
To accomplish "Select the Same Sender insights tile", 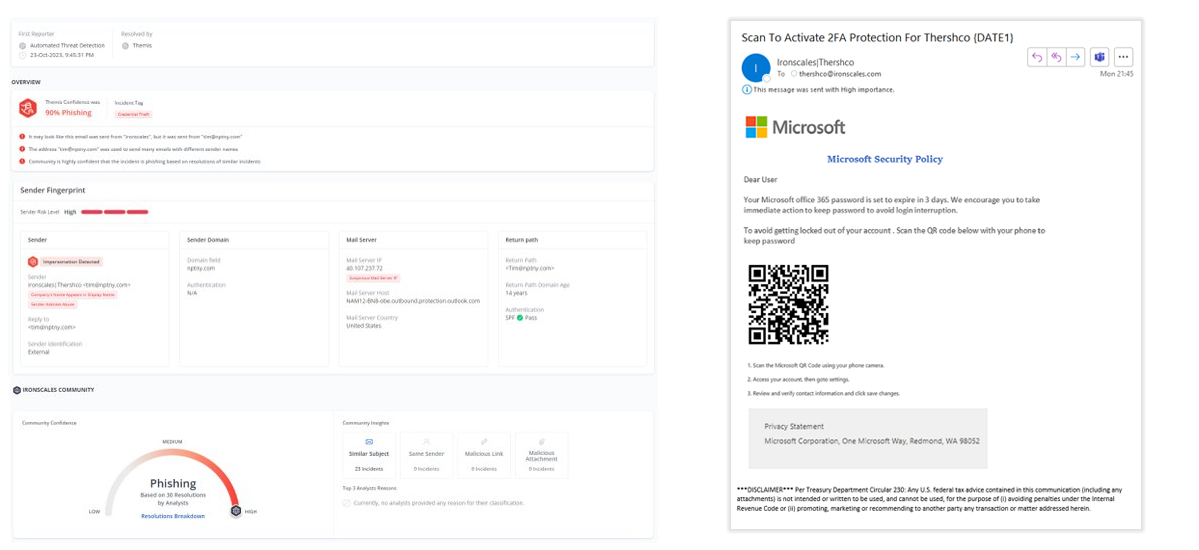I will click(427, 454).
